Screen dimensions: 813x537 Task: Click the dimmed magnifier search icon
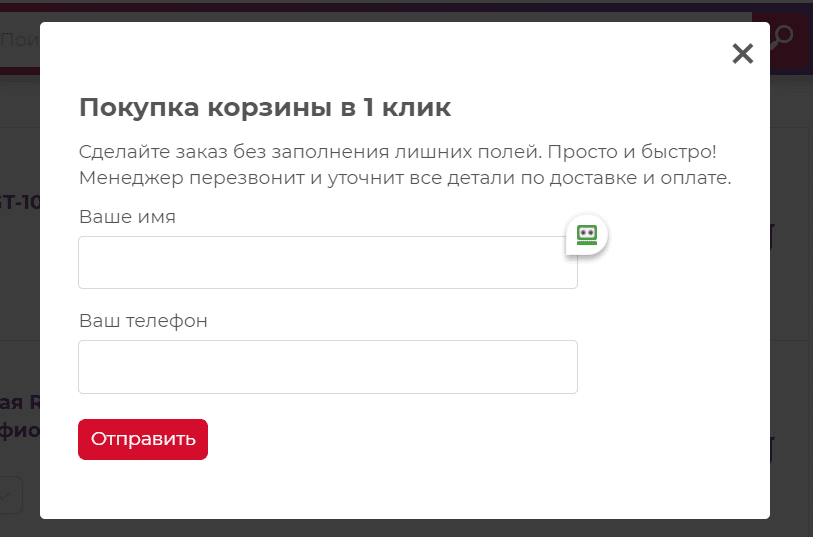click(x=782, y=37)
